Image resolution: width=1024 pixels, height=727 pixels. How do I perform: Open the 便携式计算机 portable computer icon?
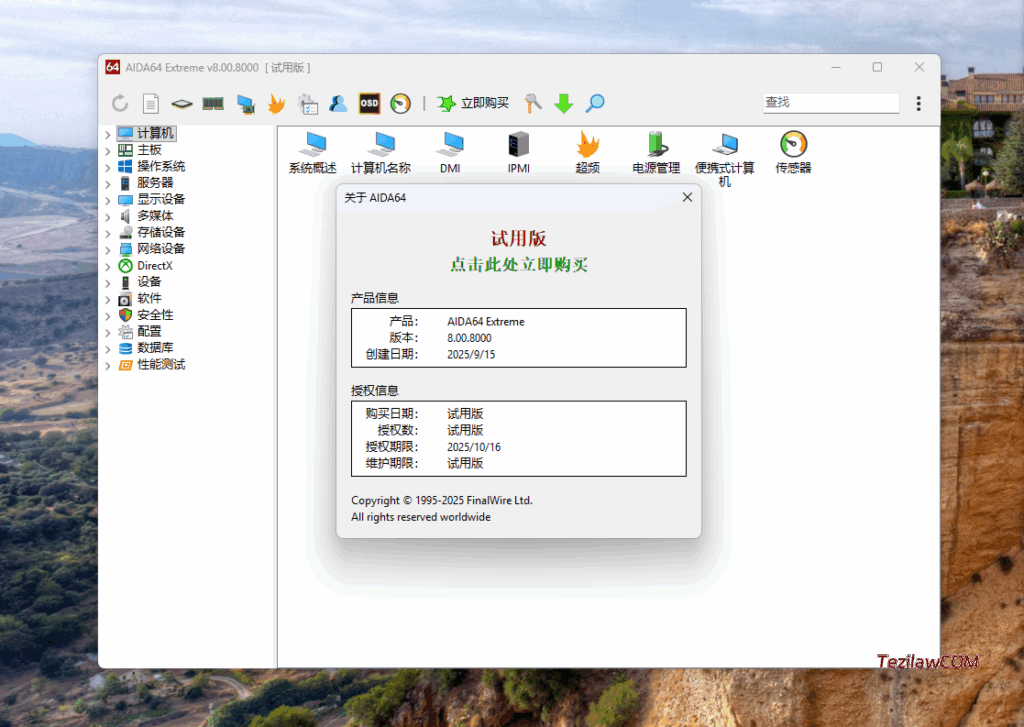pyautogui.click(x=725, y=159)
